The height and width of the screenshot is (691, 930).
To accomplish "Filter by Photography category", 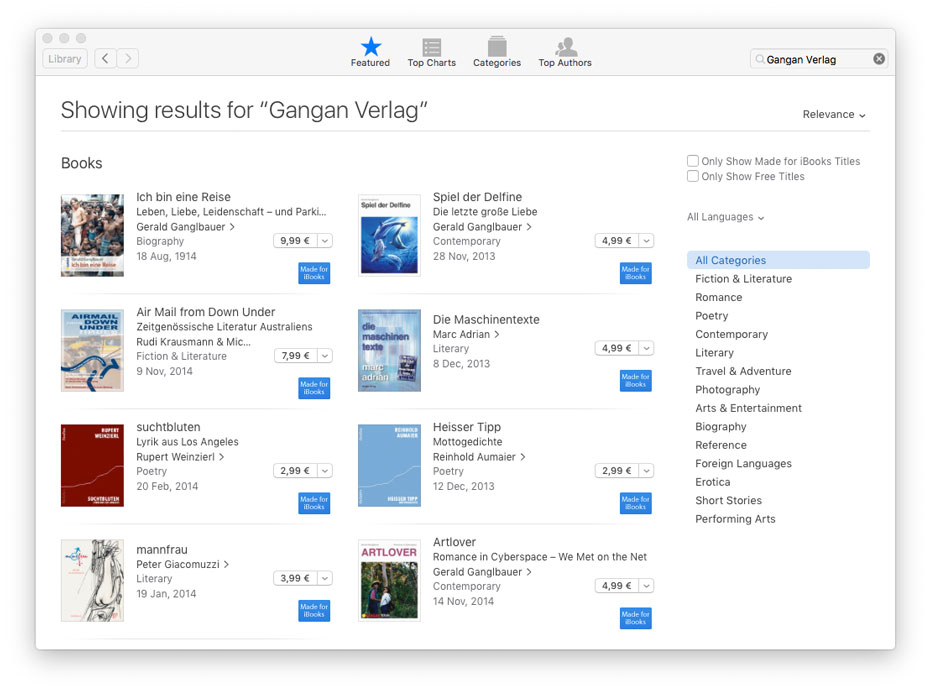I will [x=727, y=390].
